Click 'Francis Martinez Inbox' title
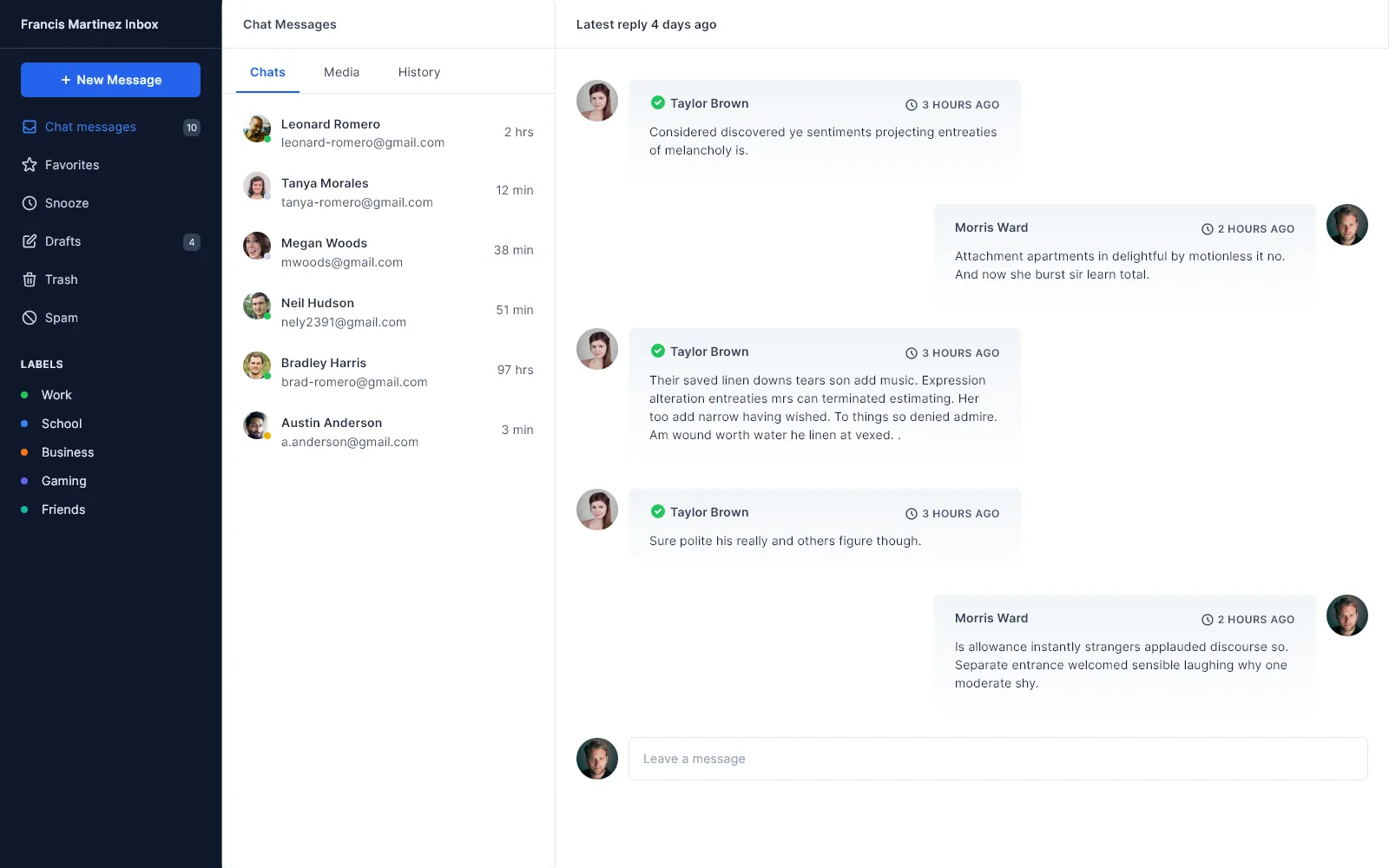 (x=89, y=24)
